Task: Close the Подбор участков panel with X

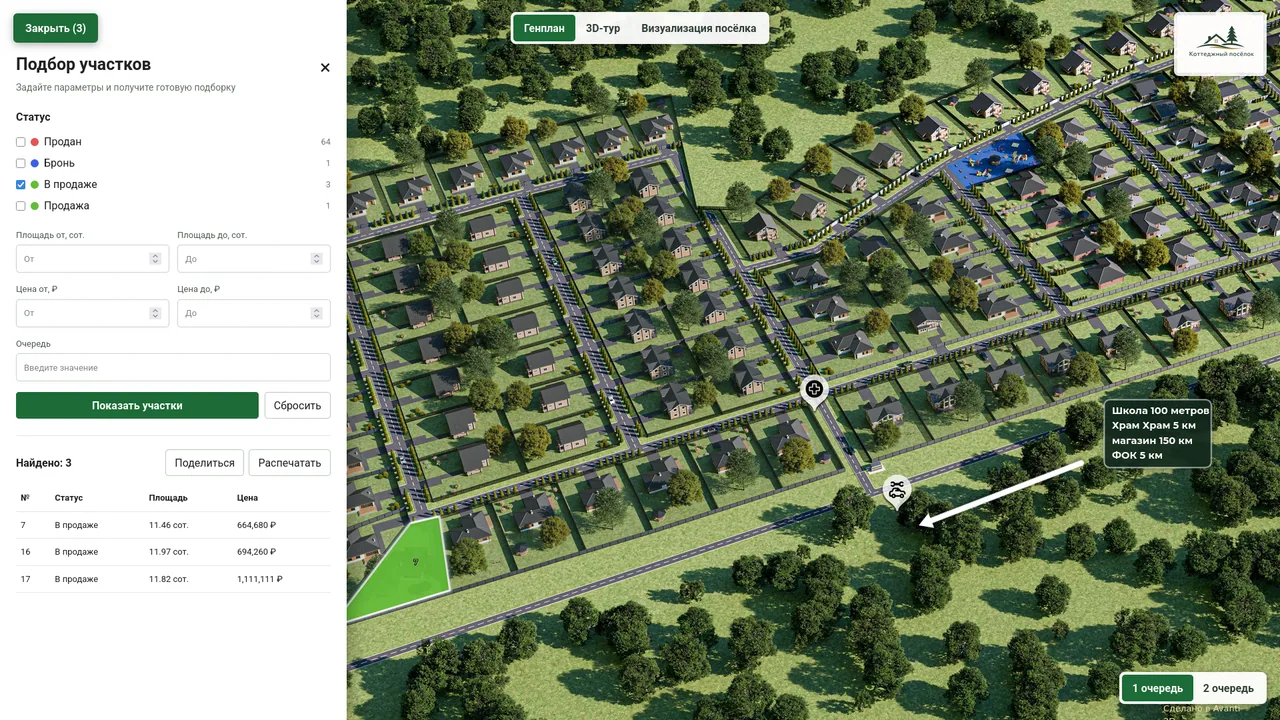Action: (325, 68)
